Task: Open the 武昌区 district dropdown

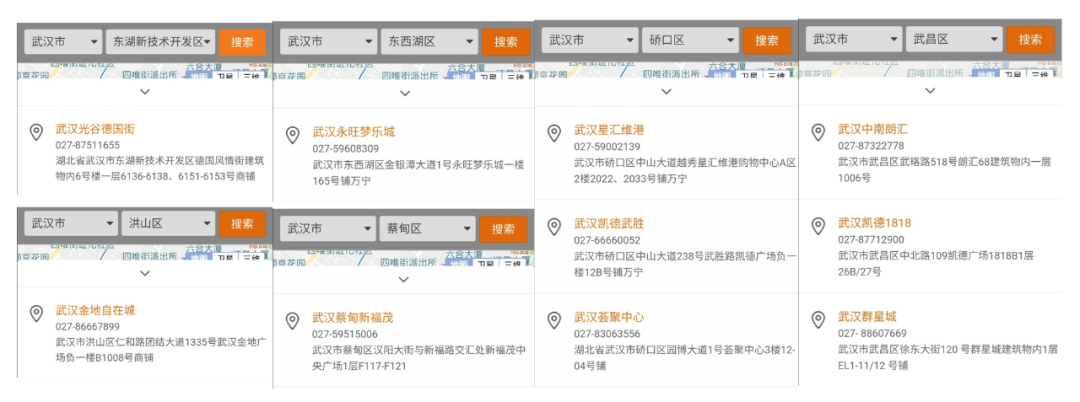Action: 953,39
